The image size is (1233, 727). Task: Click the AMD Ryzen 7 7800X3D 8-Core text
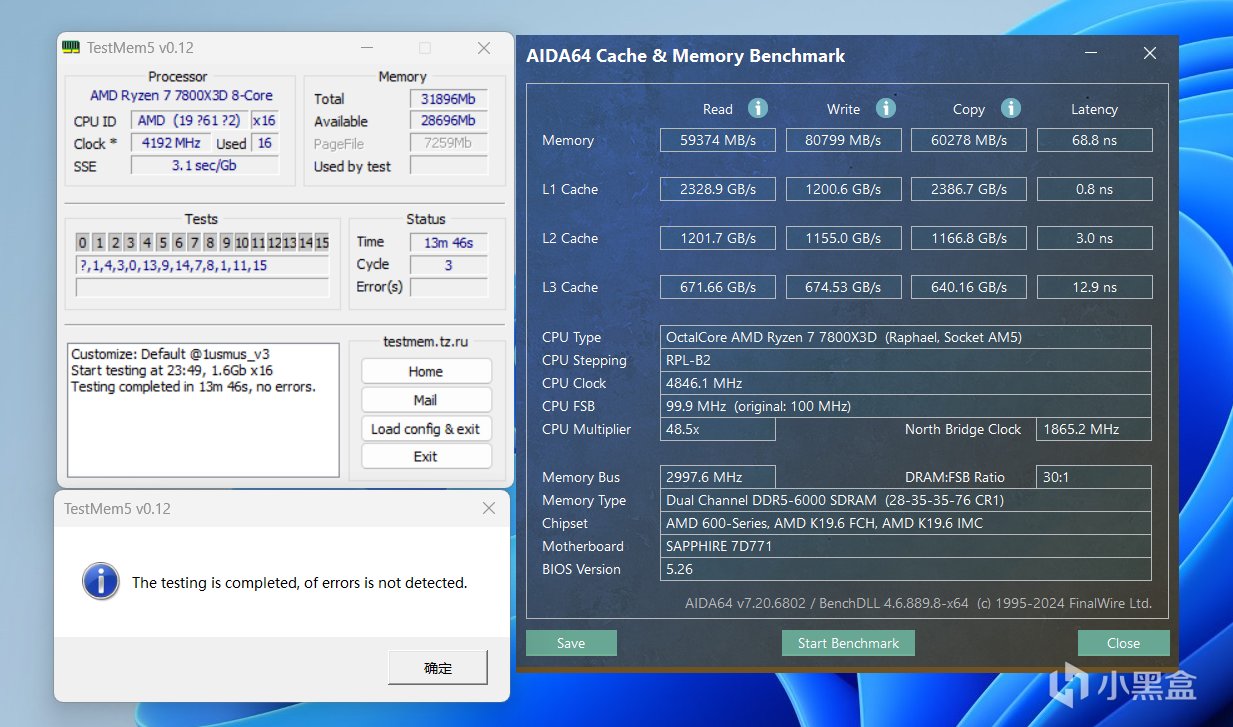click(181, 95)
